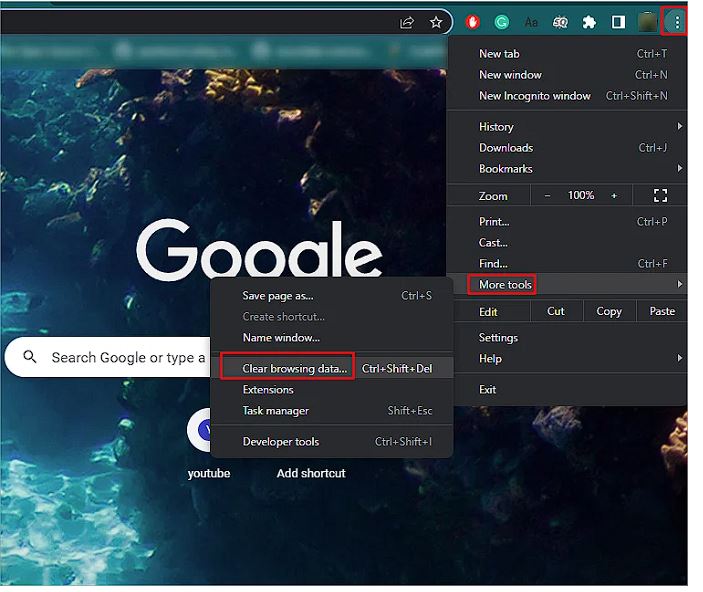Bookmark this tab with the star icon
This screenshot has width=703, height=592.
tap(436, 22)
